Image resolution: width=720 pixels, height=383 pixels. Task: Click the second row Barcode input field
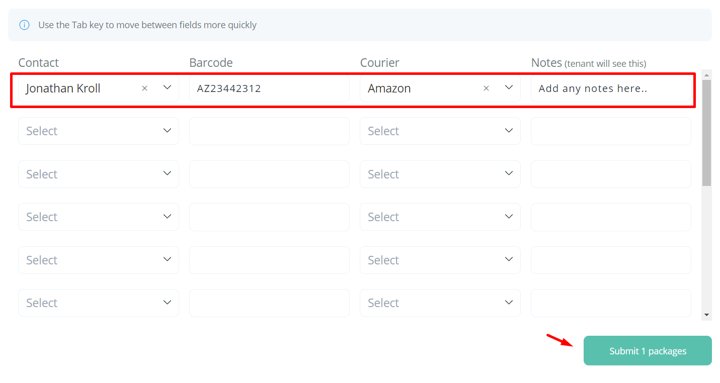269,131
